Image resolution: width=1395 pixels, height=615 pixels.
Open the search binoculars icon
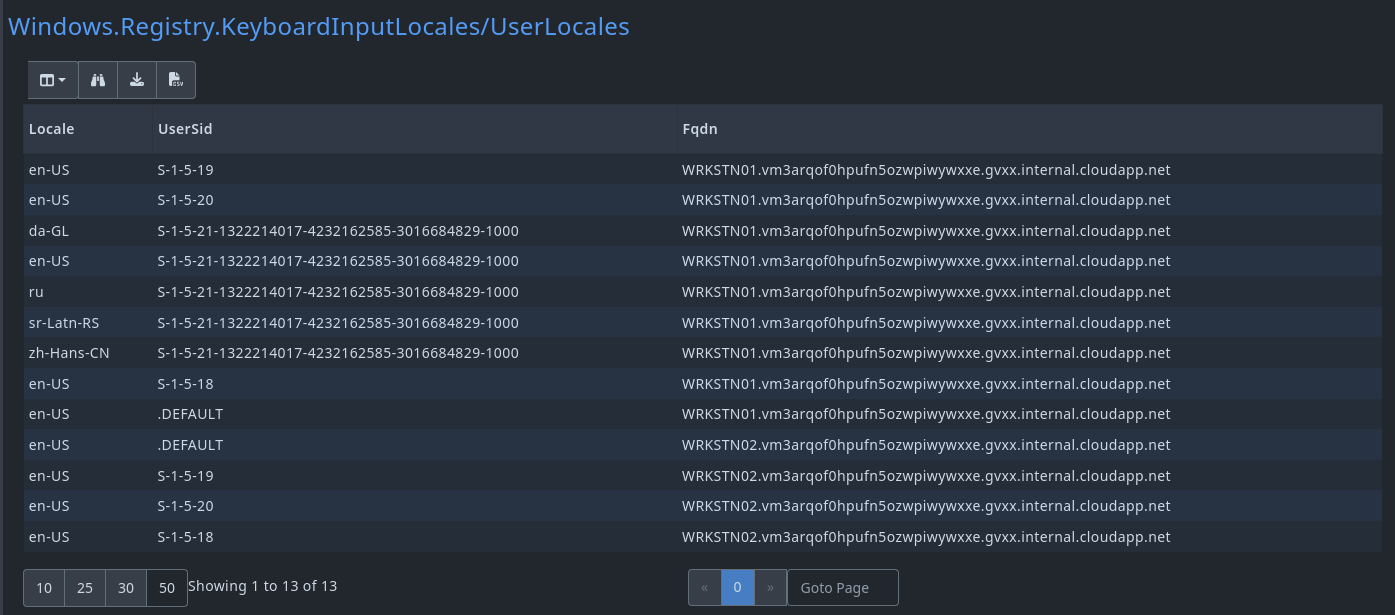click(x=97, y=79)
